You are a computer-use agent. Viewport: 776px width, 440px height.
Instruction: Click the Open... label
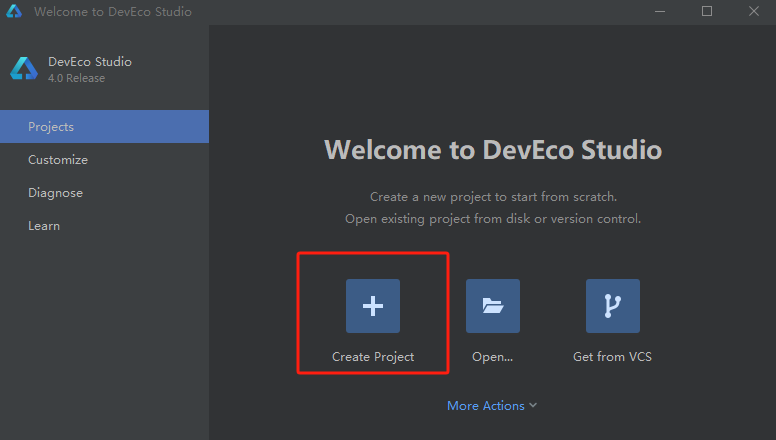tap(492, 357)
